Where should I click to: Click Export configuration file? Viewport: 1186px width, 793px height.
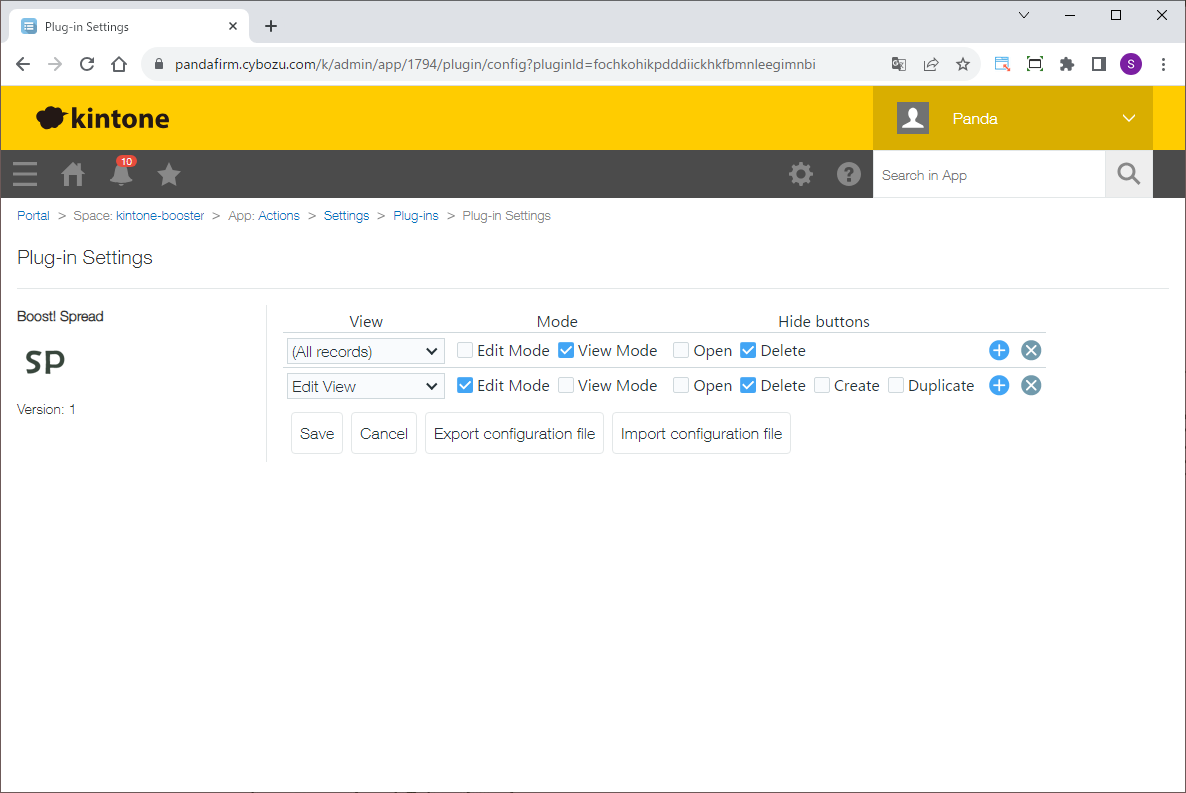(x=514, y=434)
